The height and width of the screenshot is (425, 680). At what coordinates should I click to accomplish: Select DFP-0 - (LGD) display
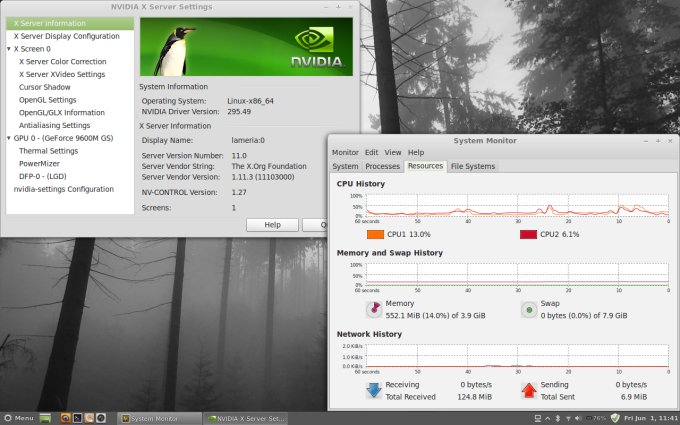point(42,177)
